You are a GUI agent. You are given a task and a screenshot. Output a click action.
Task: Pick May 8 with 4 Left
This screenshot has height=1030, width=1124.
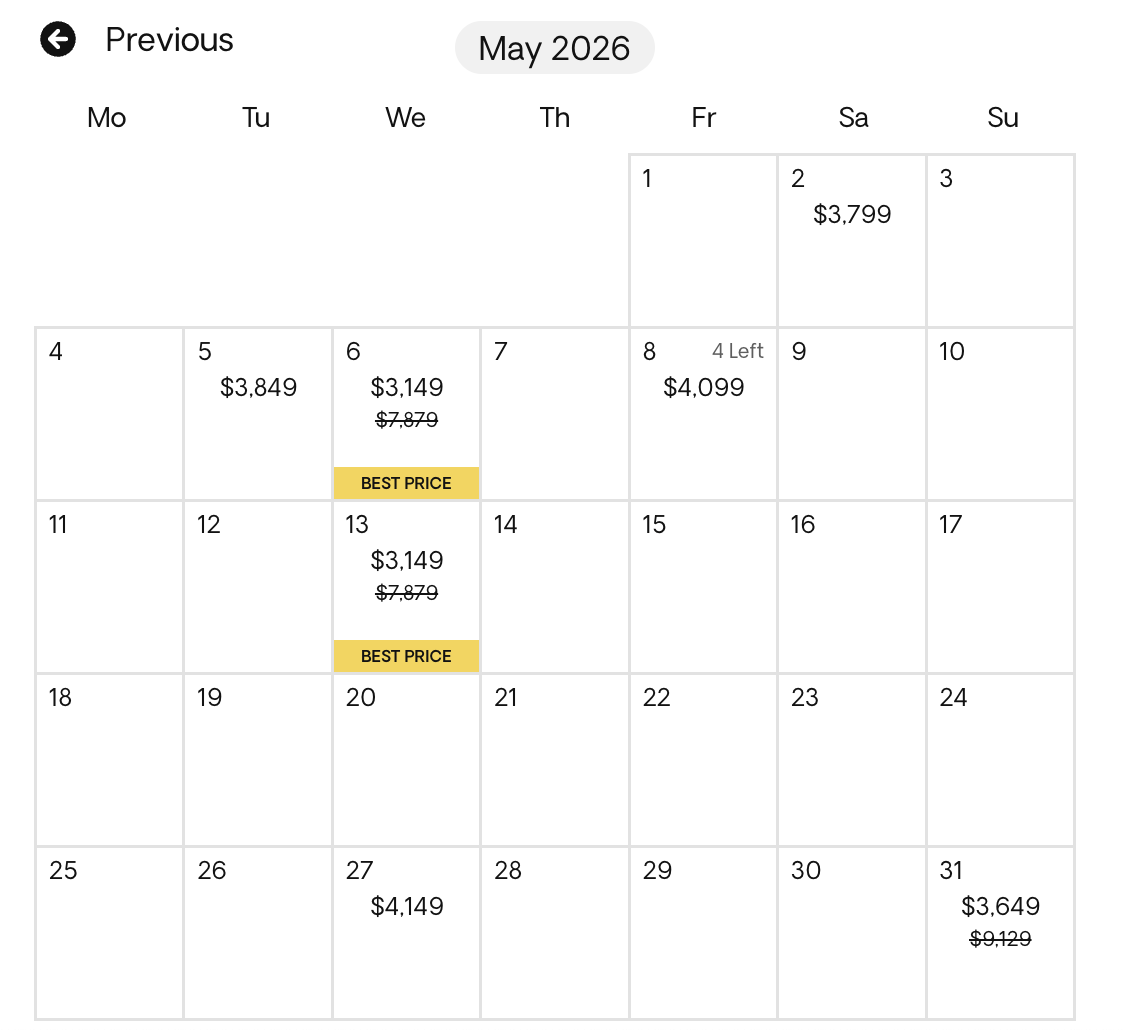703,414
